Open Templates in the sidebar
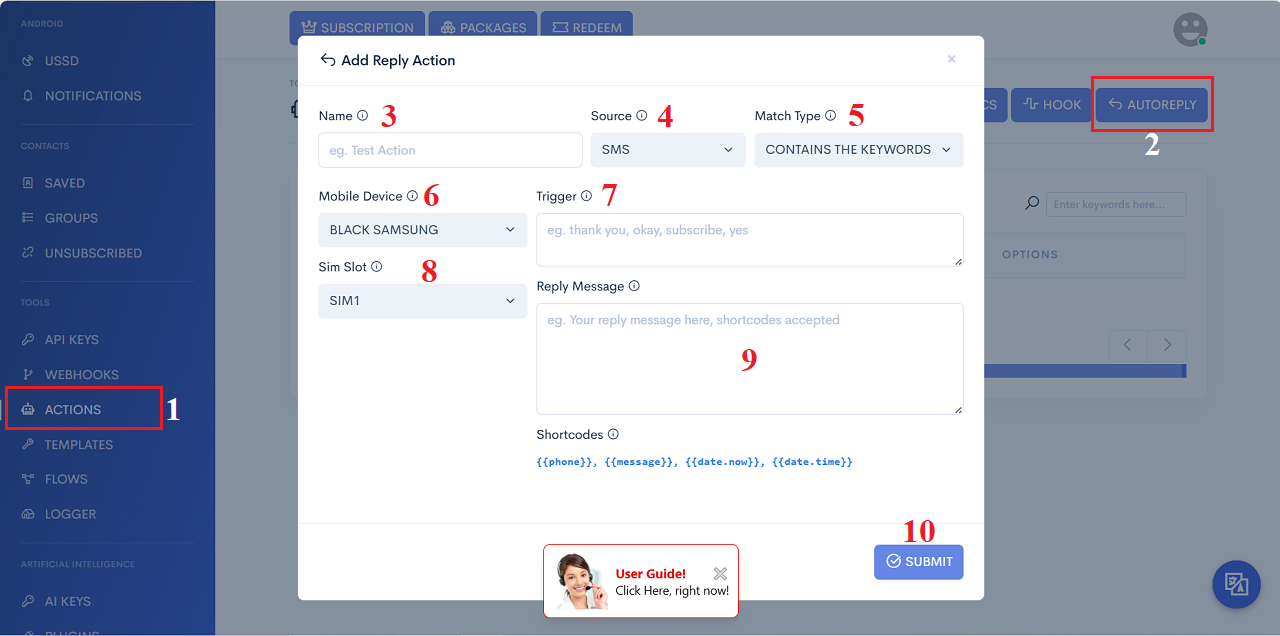 click(x=78, y=445)
